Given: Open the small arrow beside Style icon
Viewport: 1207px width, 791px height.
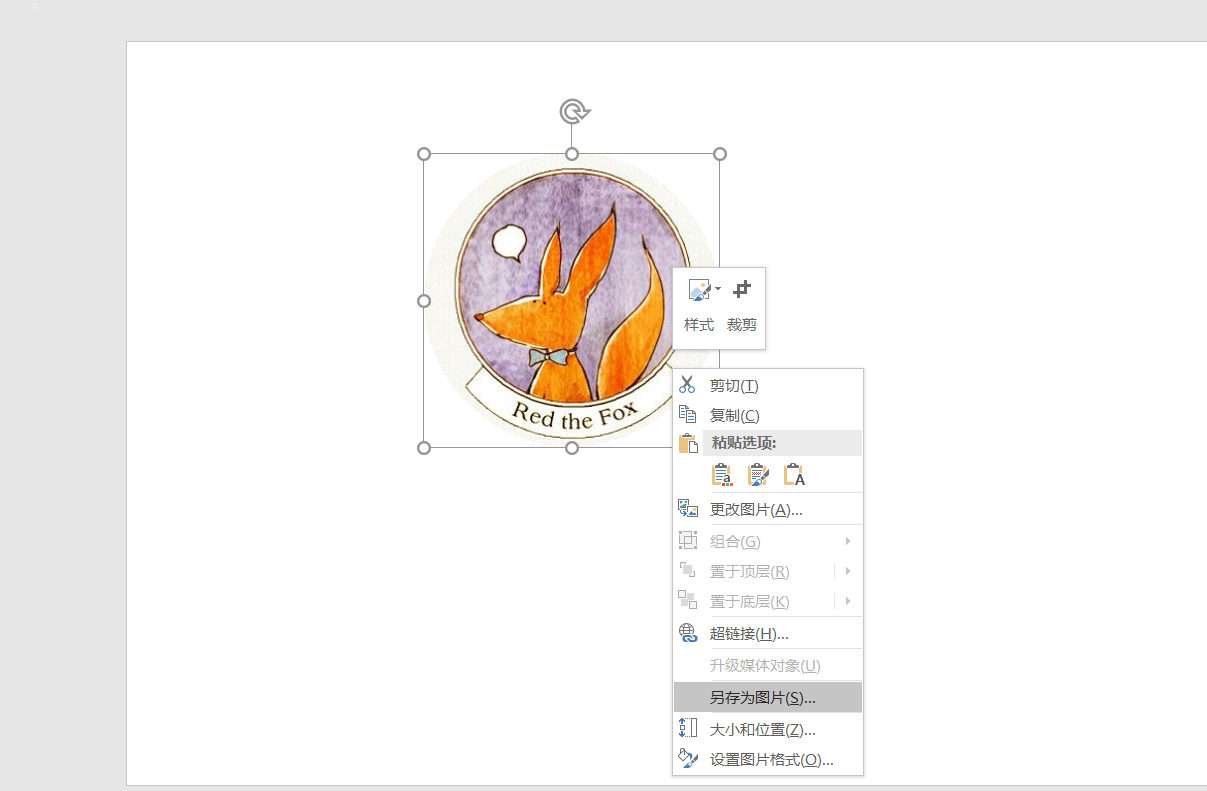Looking at the screenshot, I should pyautogui.click(x=718, y=290).
